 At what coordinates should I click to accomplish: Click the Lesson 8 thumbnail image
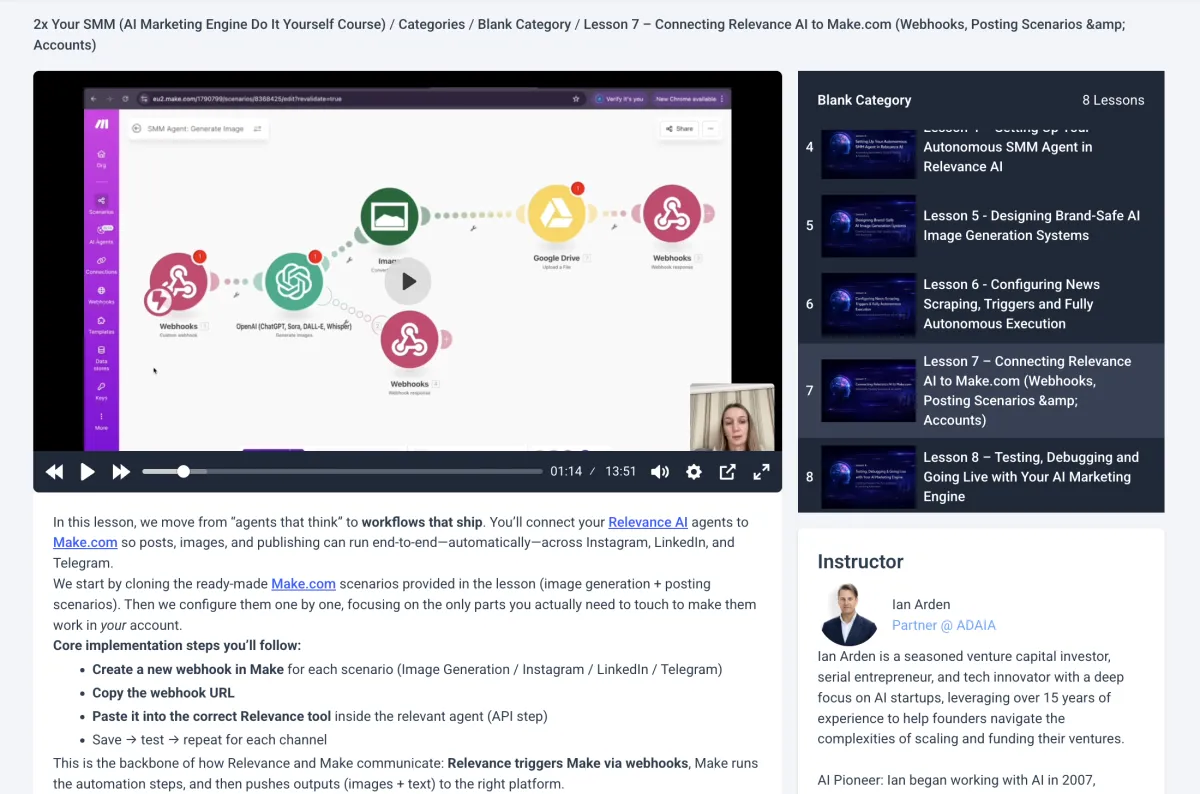pyautogui.click(x=868, y=477)
